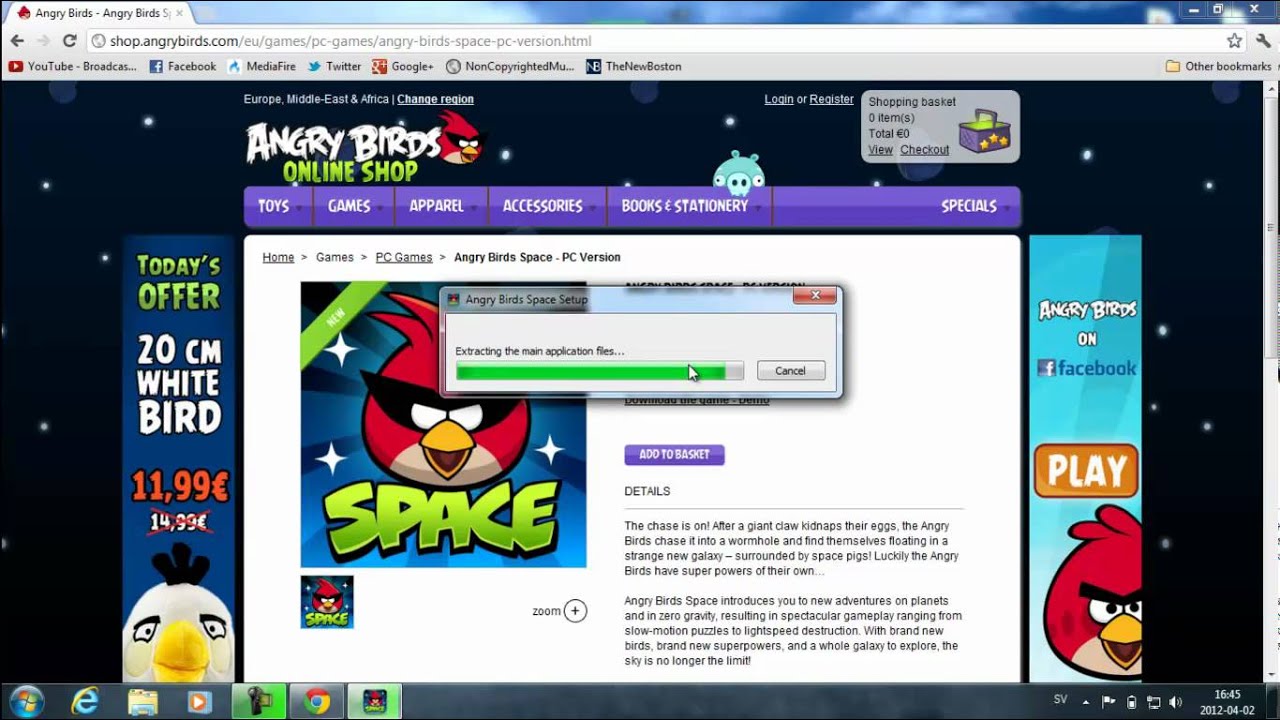The image size is (1280, 720).
Task: Switch to the screen recorder taskbar app
Action: 258,701
